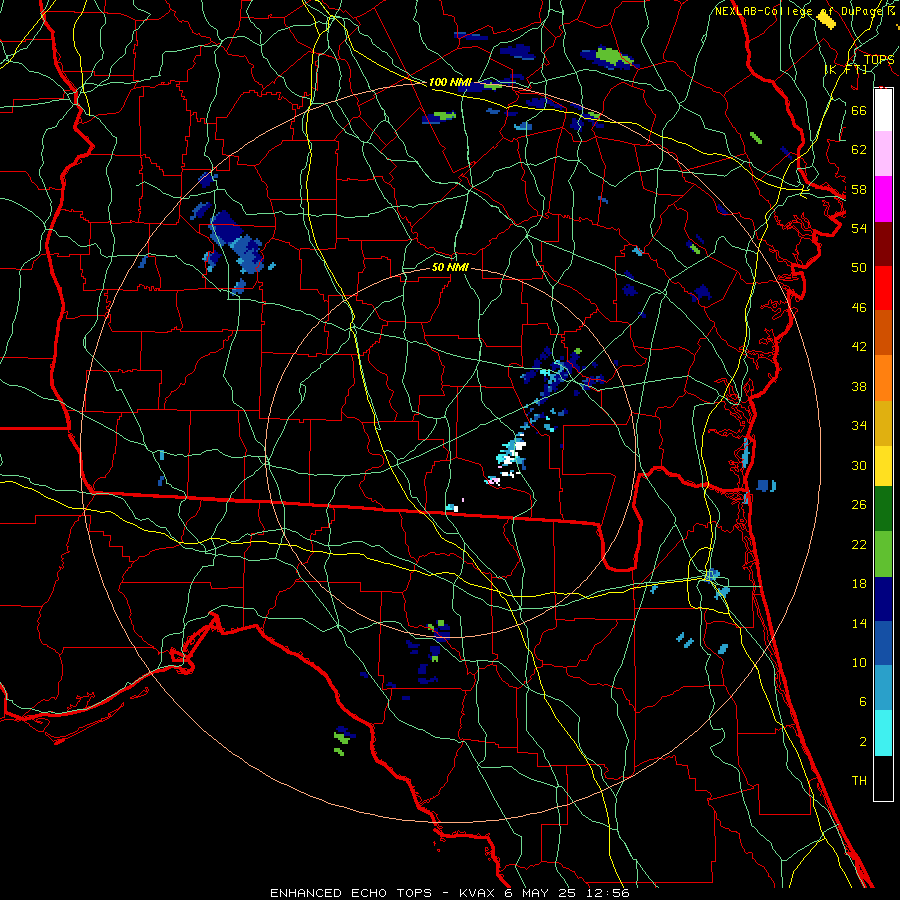Image resolution: width=900 pixels, height=900 pixels.
Task: Click the "22" legend value
Action: click(859, 544)
